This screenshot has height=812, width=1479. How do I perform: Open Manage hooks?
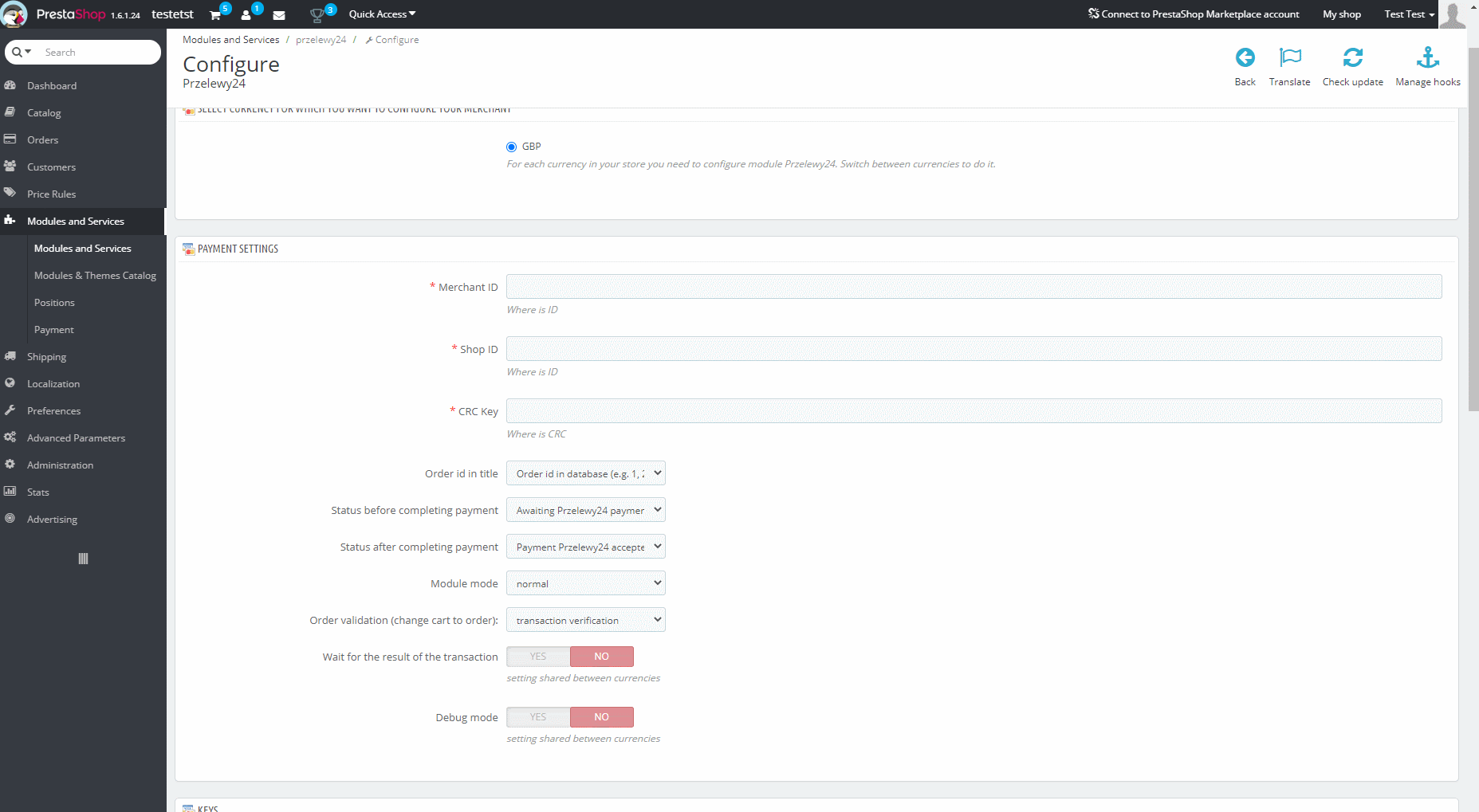[1428, 58]
